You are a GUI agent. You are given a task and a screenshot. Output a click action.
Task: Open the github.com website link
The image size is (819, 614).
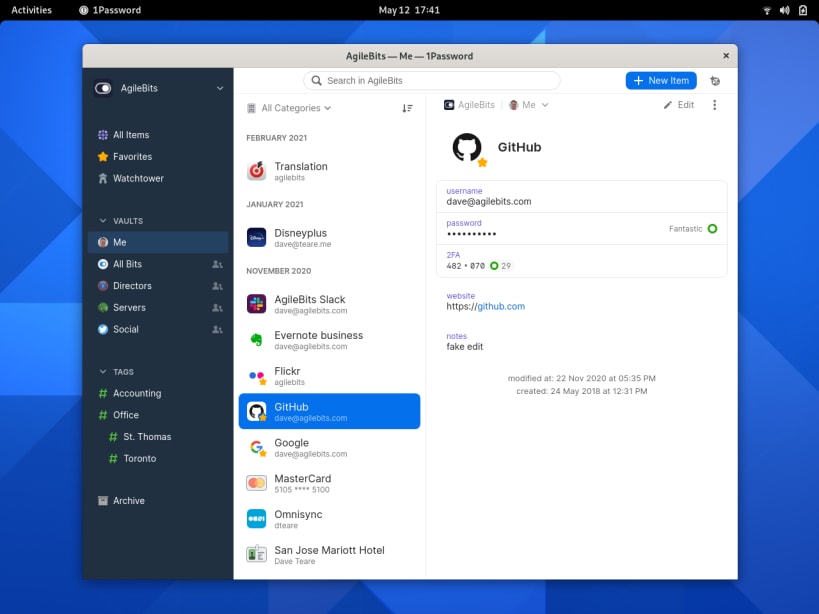(501, 306)
